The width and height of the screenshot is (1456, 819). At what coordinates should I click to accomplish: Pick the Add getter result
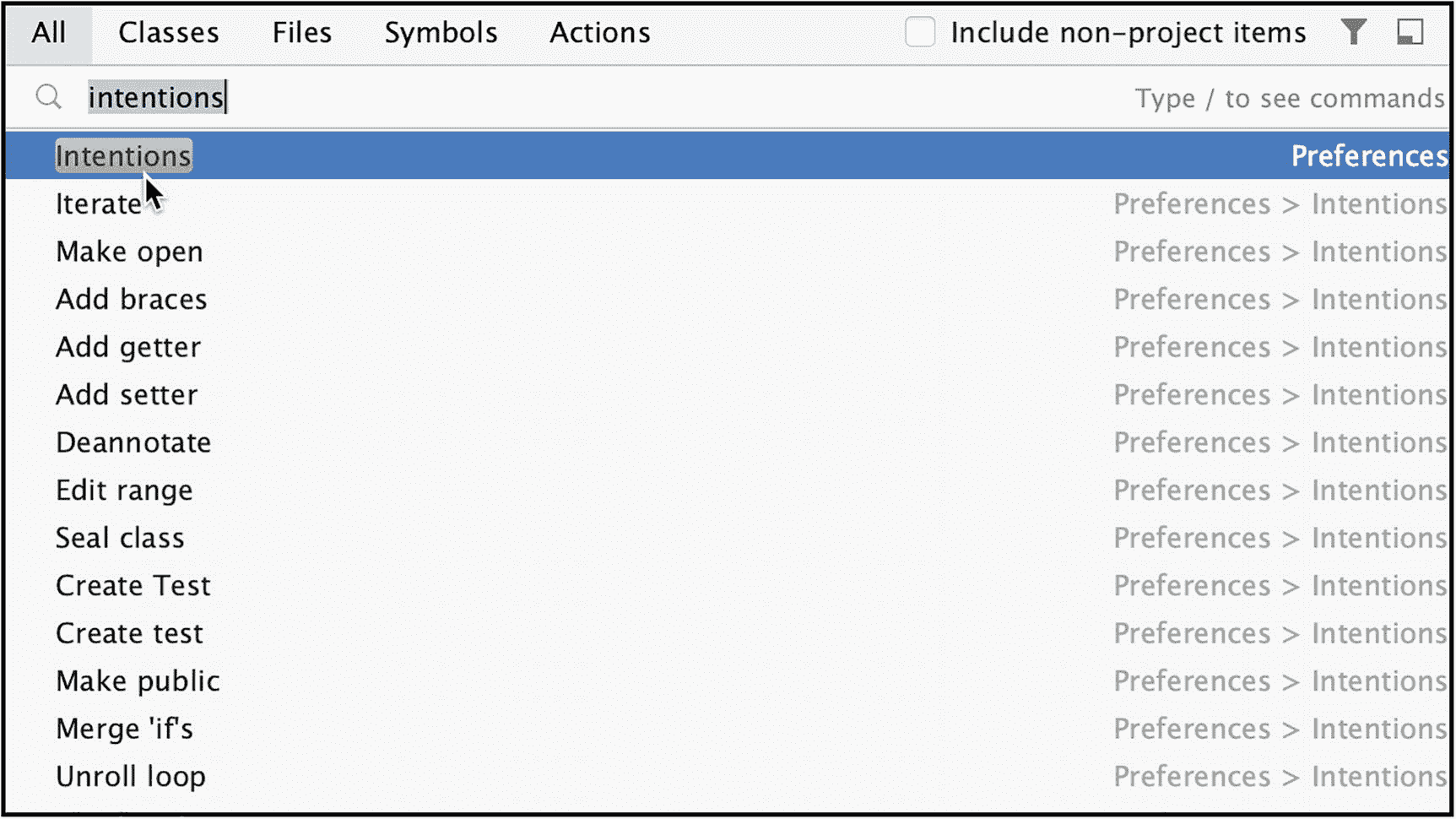click(x=728, y=347)
